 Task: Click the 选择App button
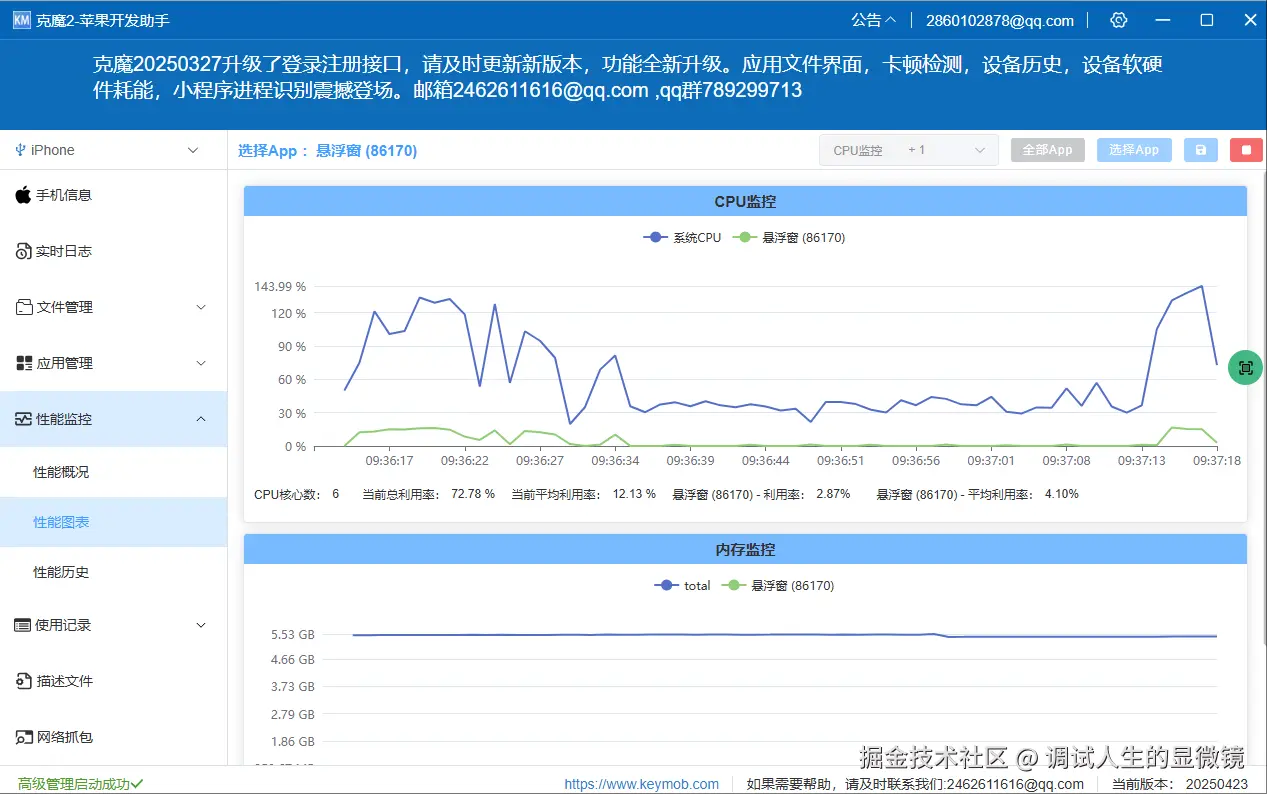click(1134, 150)
